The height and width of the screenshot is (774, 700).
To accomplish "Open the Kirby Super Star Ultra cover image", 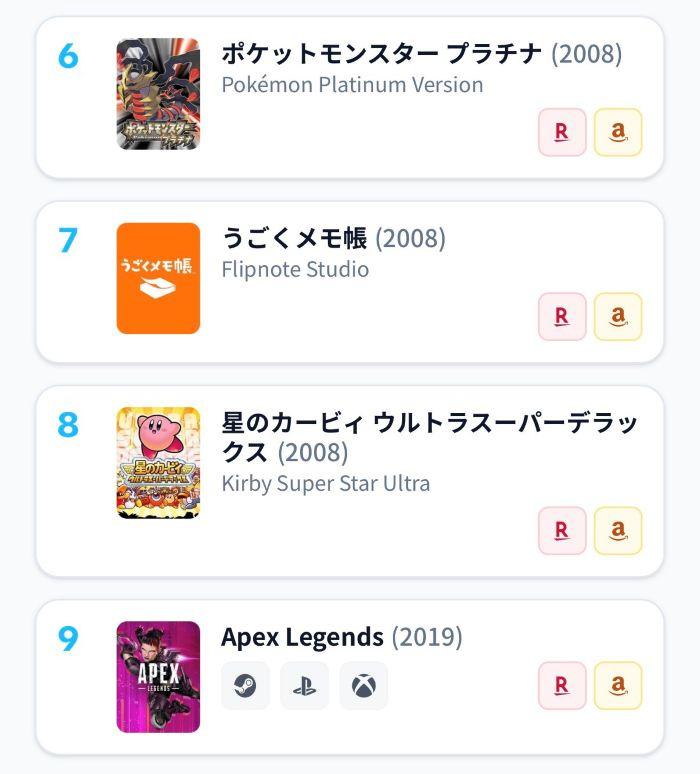I will tap(158, 463).
